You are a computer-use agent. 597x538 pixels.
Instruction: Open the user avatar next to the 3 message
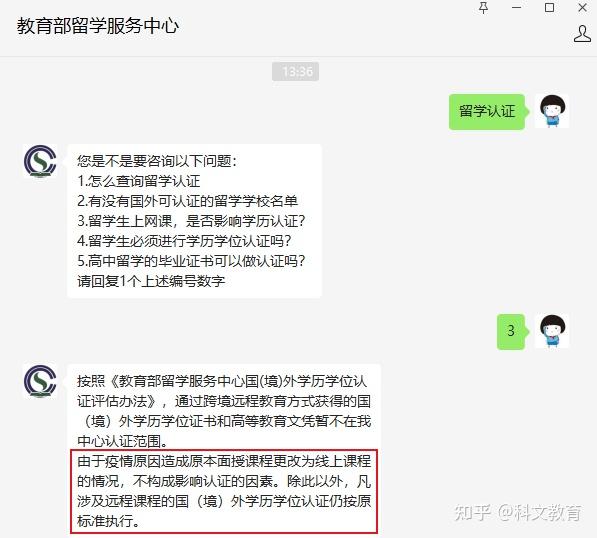[552, 331]
